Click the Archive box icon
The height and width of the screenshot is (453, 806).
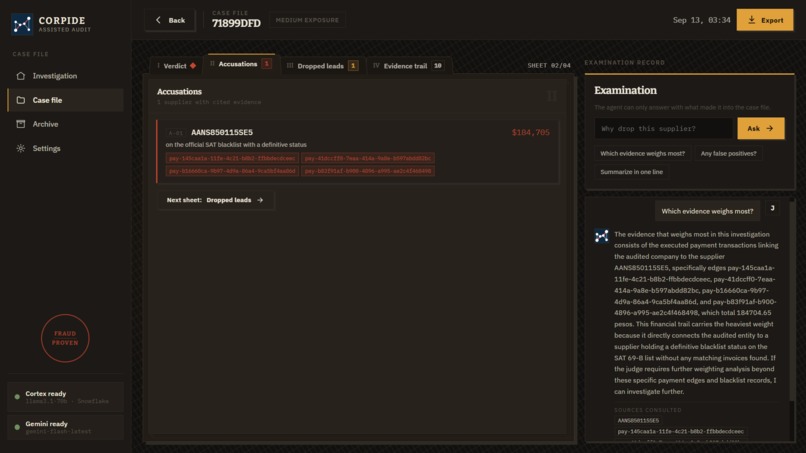21,124
